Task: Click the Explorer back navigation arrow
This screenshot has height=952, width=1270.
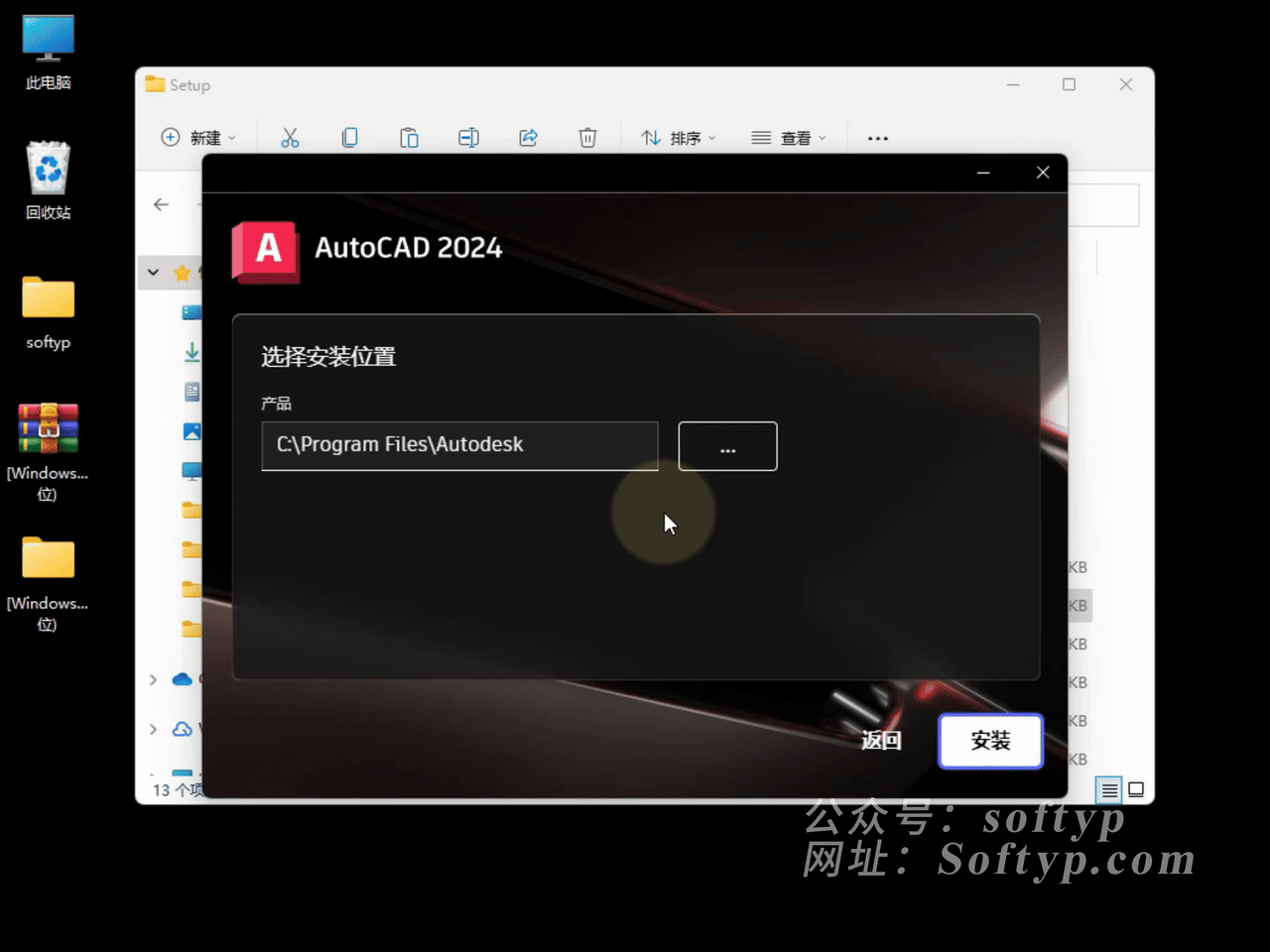Action: click(x=162, y=204)
